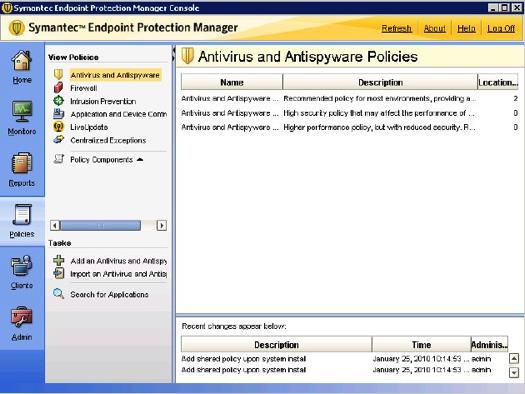The image size is (525, 394).
Task: Click the Firewall policy icon
Action: click(58, 88)
